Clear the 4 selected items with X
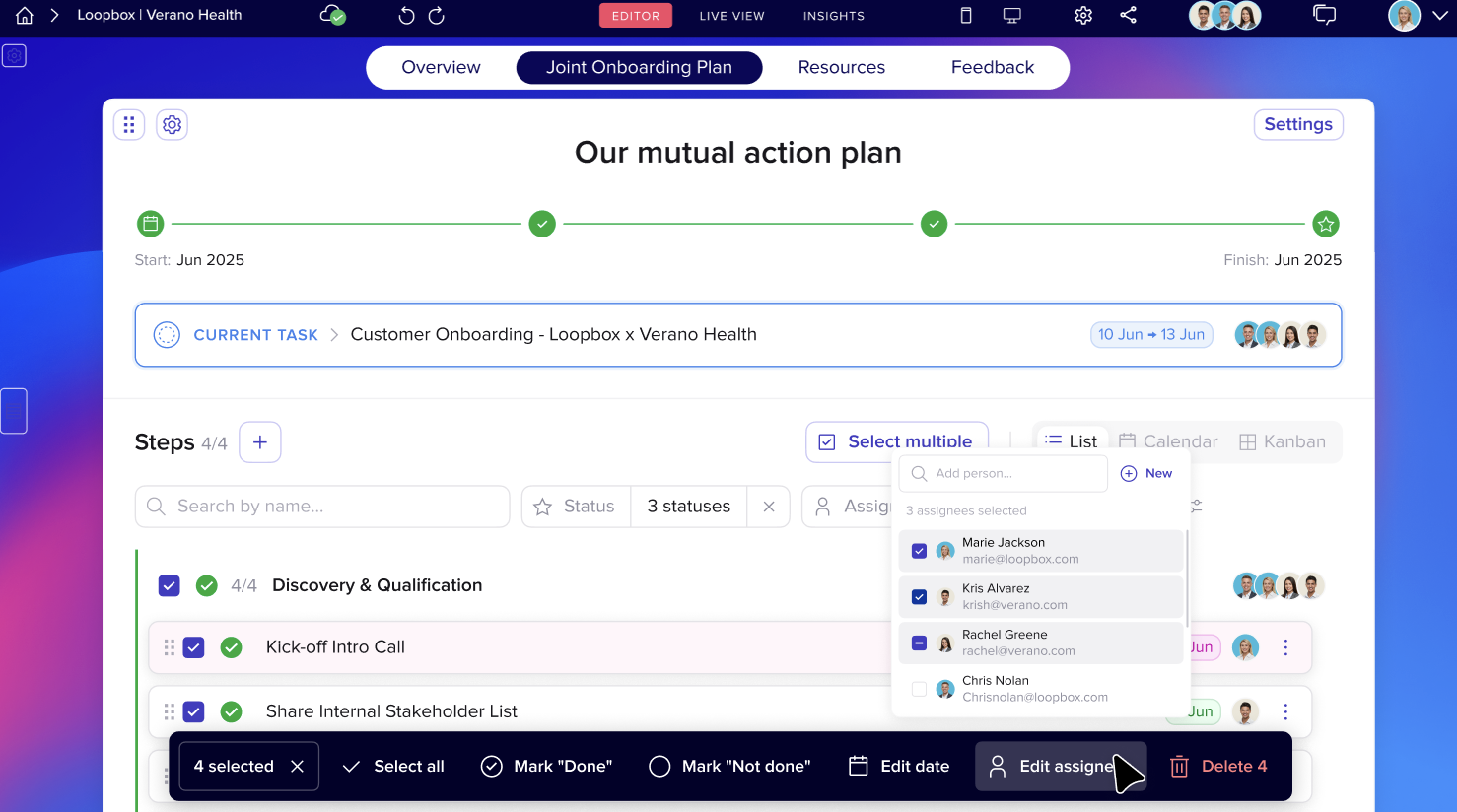The height and width of the screenshot is (812, 1457). [x=298, y=766]
